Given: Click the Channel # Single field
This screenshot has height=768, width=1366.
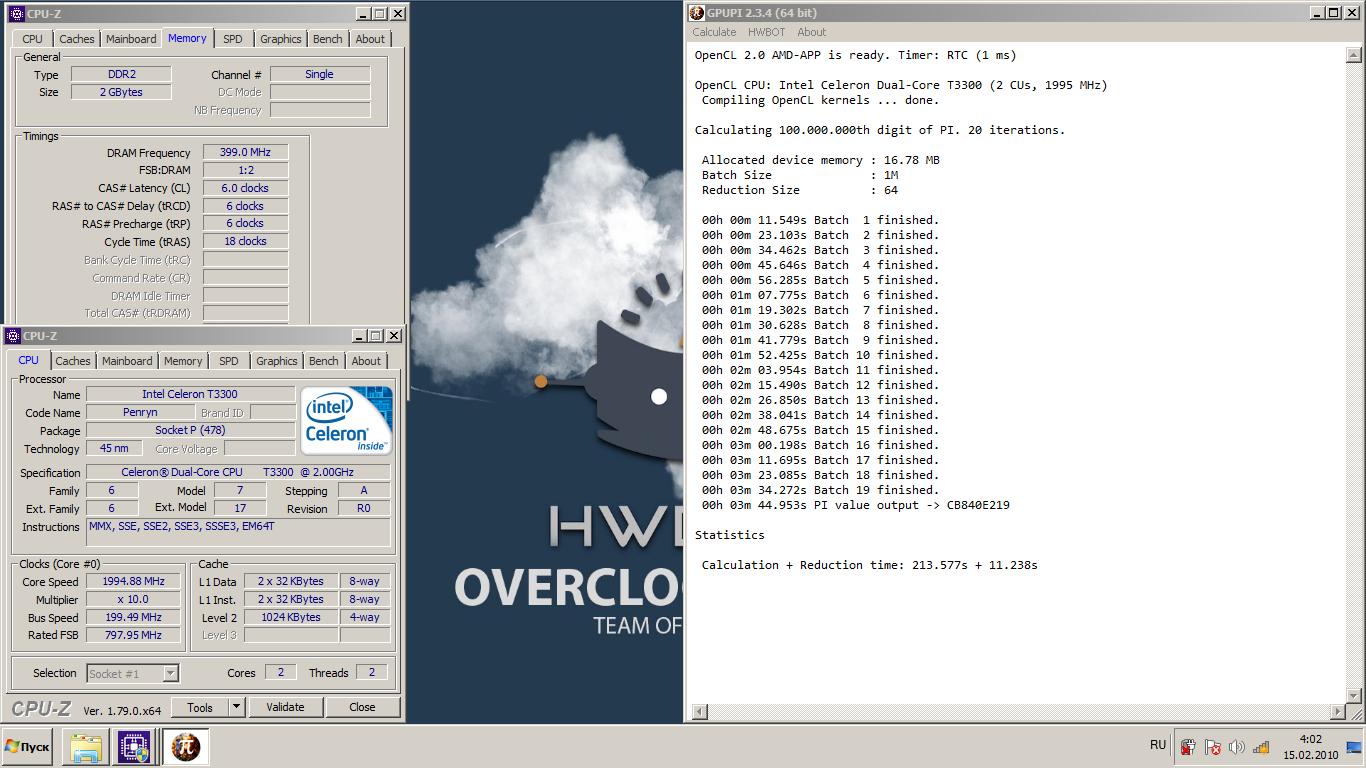Looking at the screenshot, I should [x=320, y=74].
